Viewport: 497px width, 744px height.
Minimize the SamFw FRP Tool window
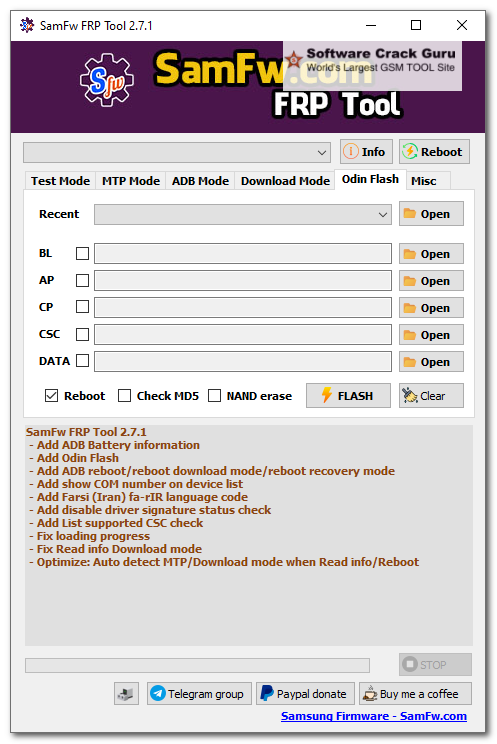pos(371,25)
